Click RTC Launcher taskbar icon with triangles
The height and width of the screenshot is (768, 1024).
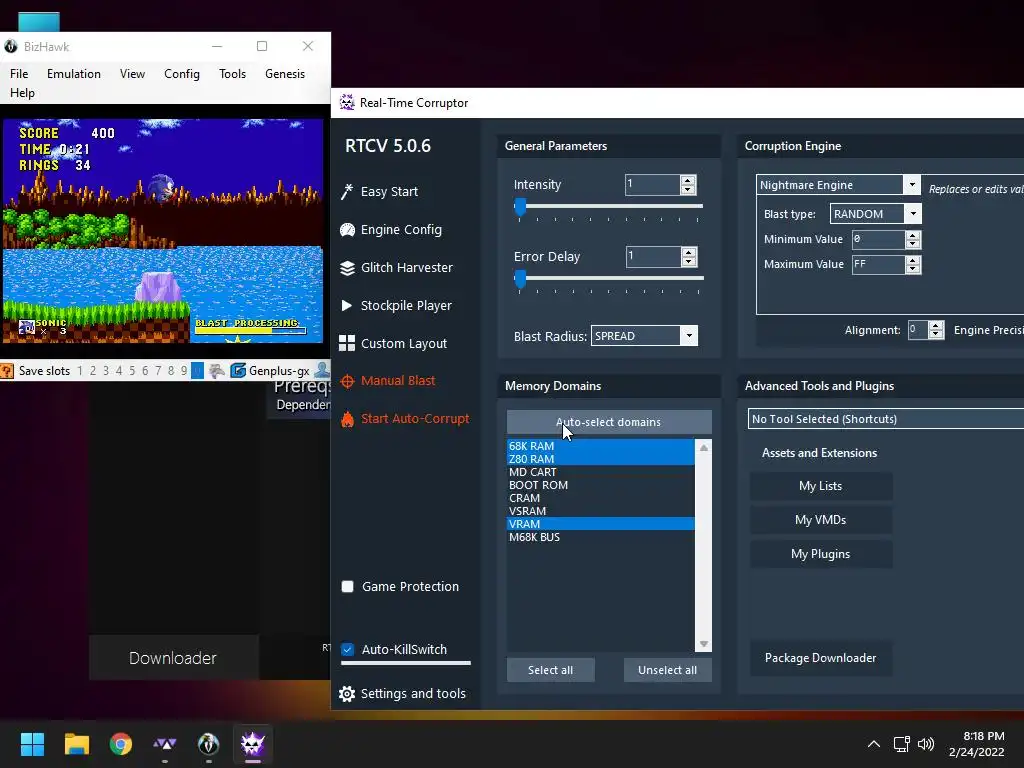tap(165, 744)
